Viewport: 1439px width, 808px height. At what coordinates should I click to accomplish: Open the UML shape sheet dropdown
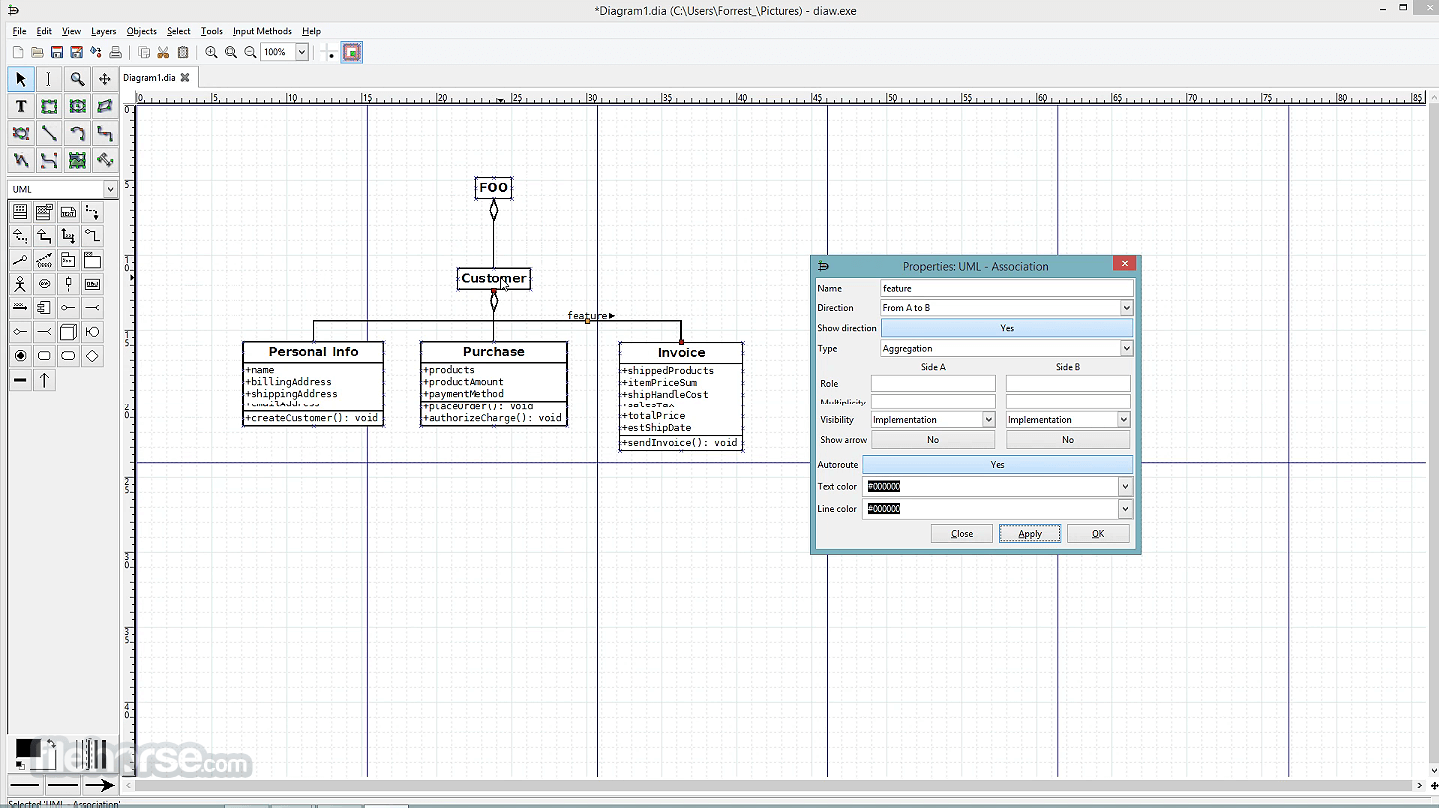coord(63,189)
